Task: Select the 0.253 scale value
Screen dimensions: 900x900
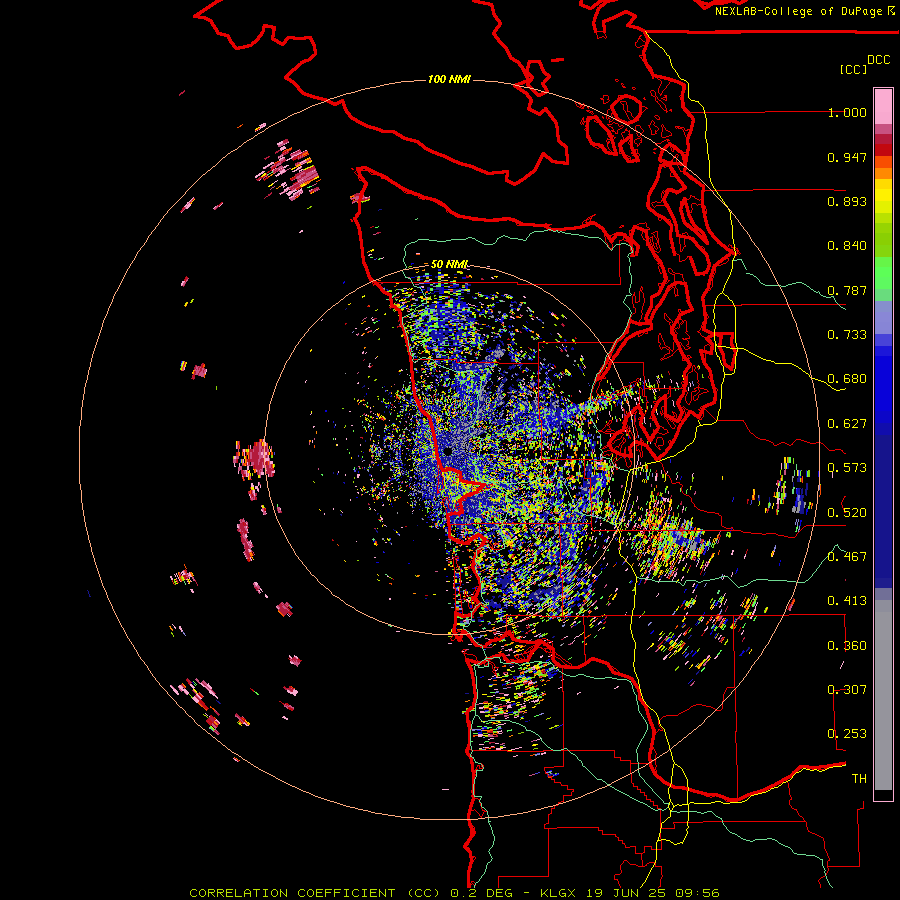Action: pos(847,734)
